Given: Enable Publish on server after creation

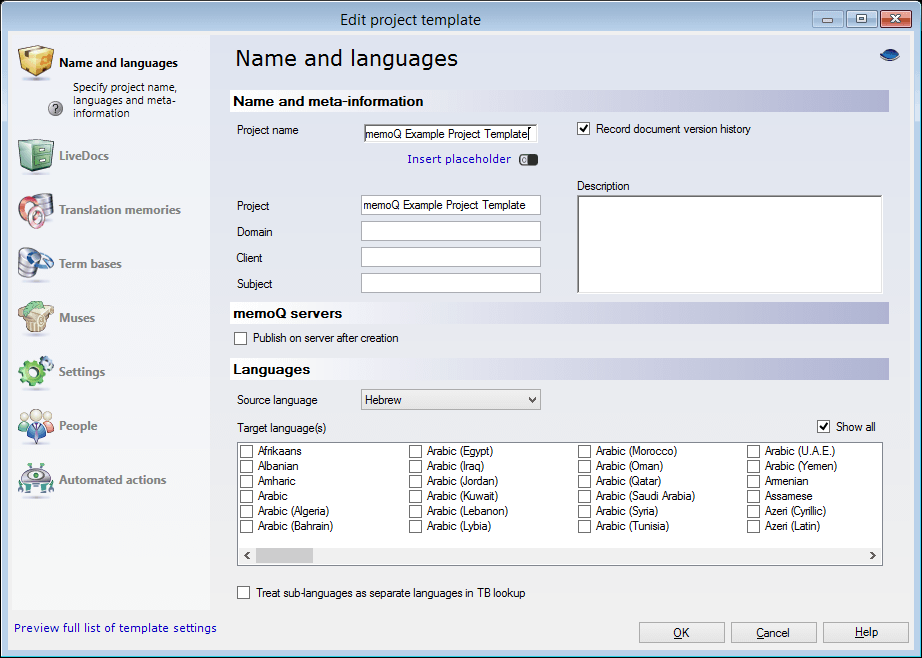Looking at the screenshot, I should click(x=240, y=339).
